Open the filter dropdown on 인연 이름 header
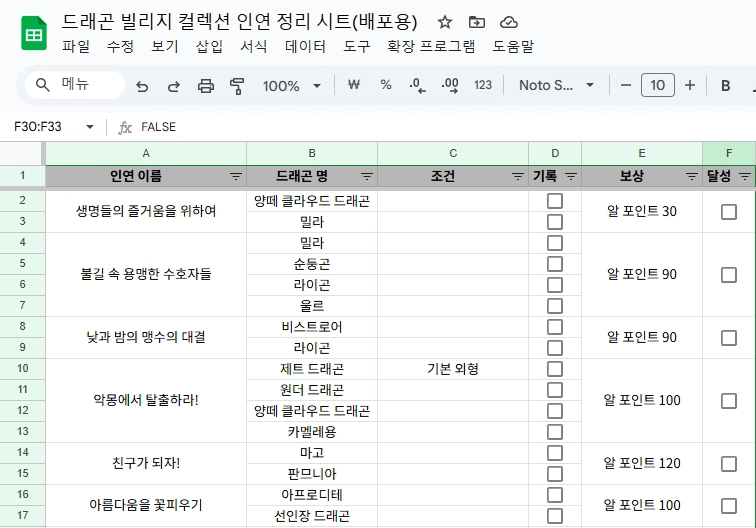 pos(236,176)
